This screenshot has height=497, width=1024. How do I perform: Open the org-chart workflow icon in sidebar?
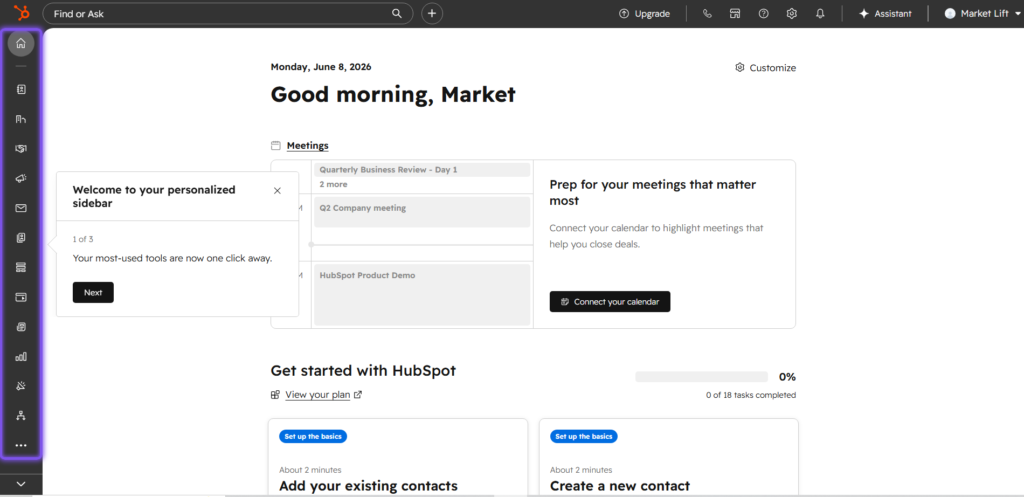coord(21,415)
